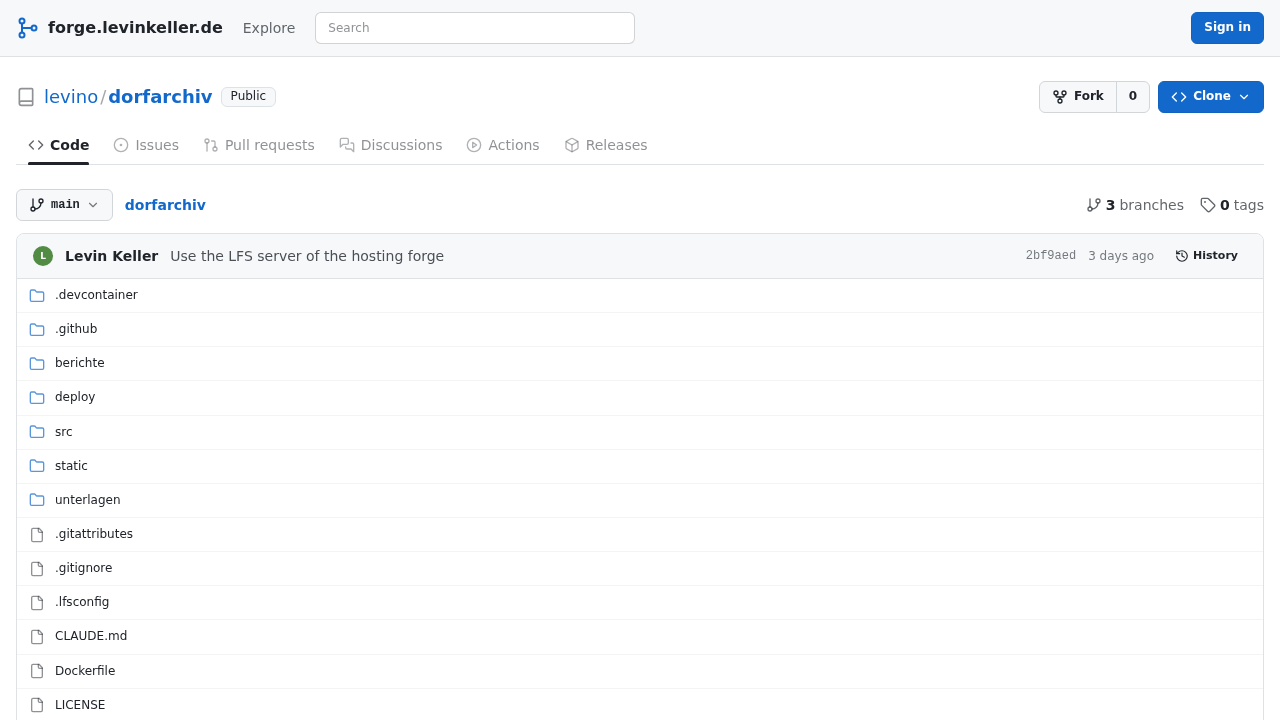Image resolution: width=1280 pixels, height=720 pixels.
Task: Click the src folder icon
Action: tap(37, 432)
